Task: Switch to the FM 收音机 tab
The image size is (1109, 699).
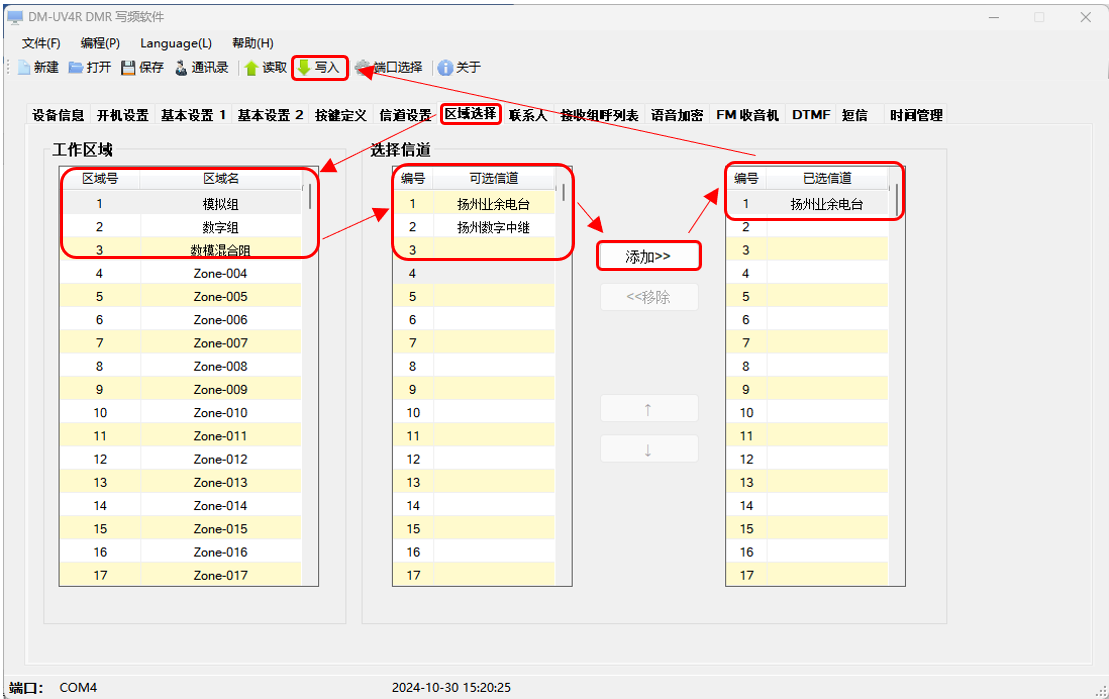Action: [747, 115]
